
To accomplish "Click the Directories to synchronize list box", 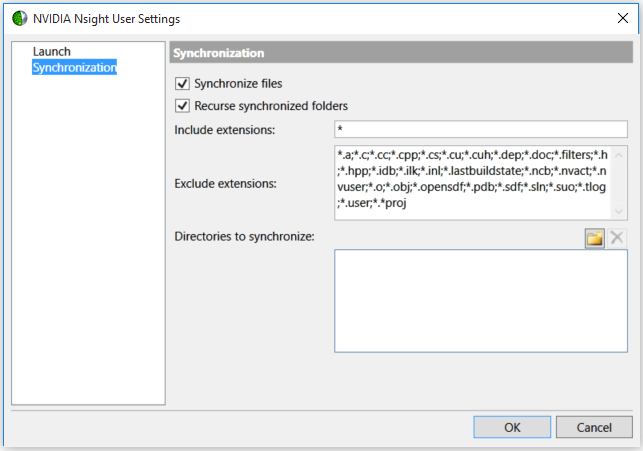I will 481,301.
